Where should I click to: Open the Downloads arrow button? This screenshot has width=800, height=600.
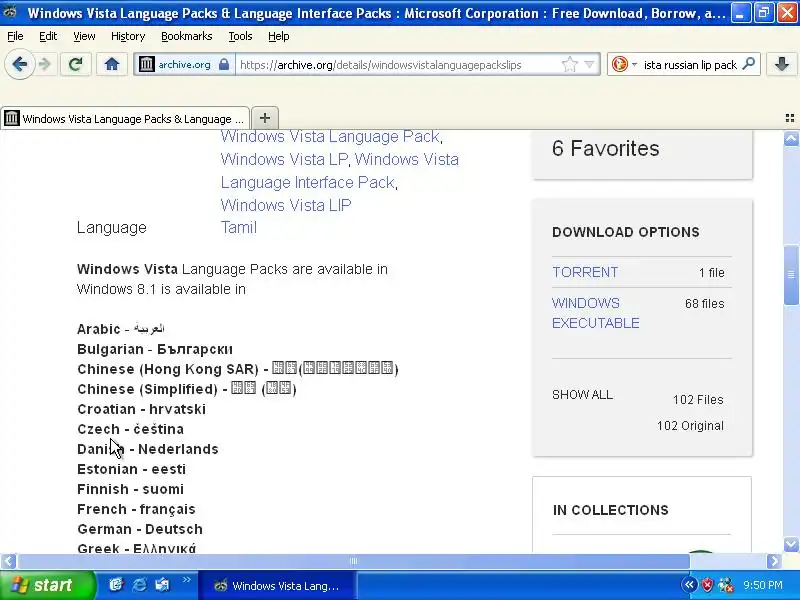click(x=782, y=64)
